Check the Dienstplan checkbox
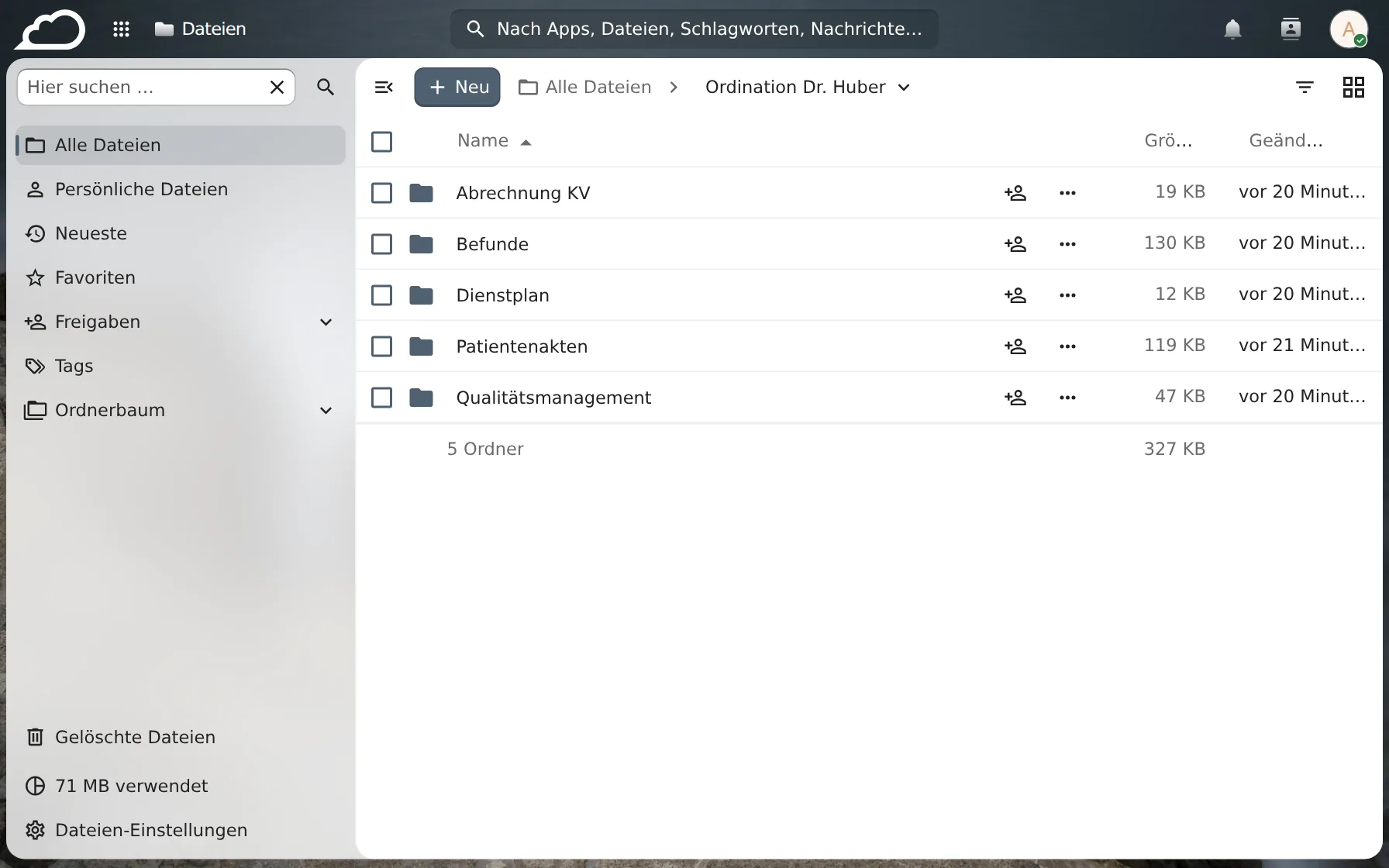Image resolution: width=1389 pixels, height=868 pixels. [x=381, y=295]
